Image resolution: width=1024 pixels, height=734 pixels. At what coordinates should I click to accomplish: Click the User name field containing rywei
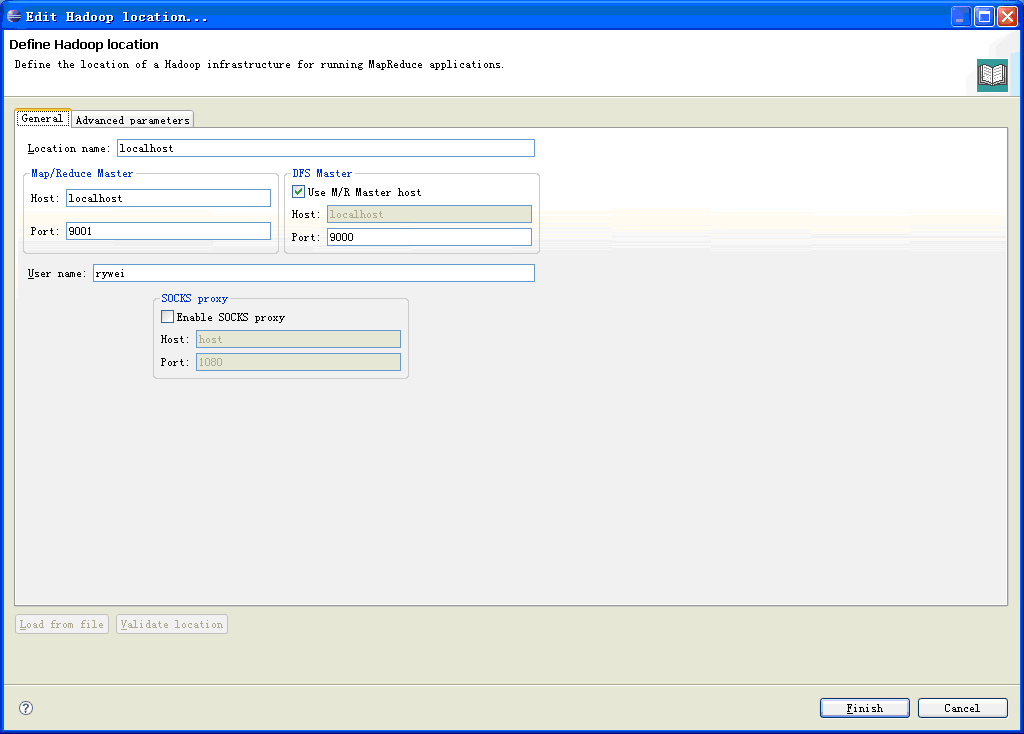[x=313, y=272]
